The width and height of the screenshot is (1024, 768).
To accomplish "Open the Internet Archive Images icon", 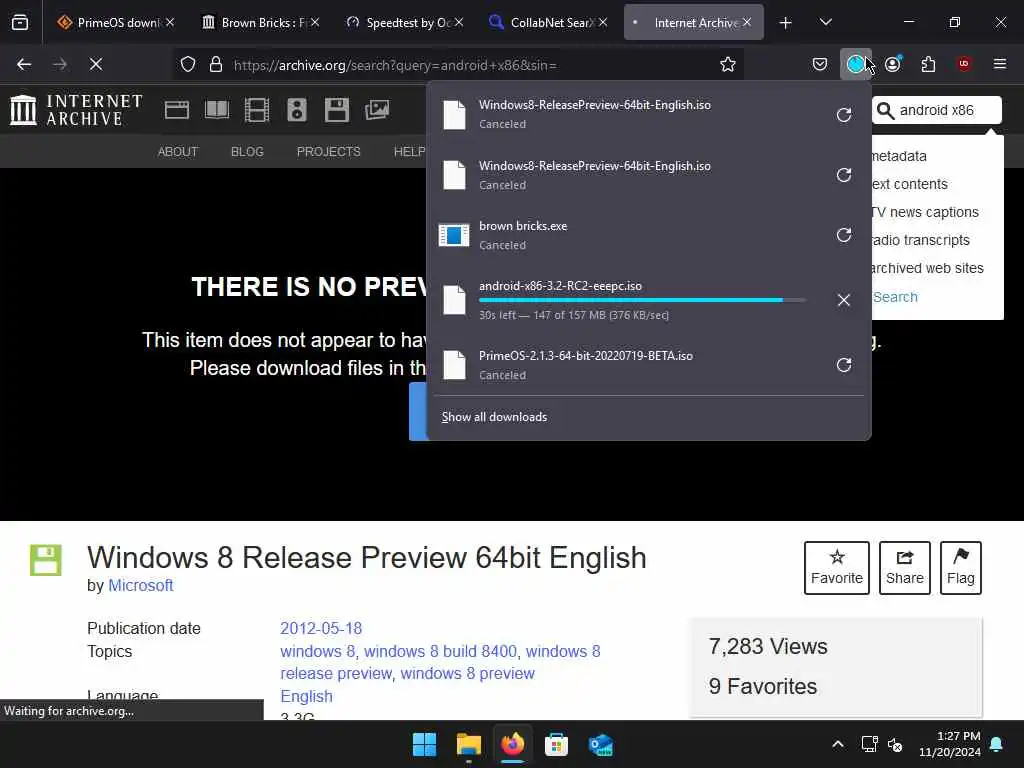I will [377, 110].
